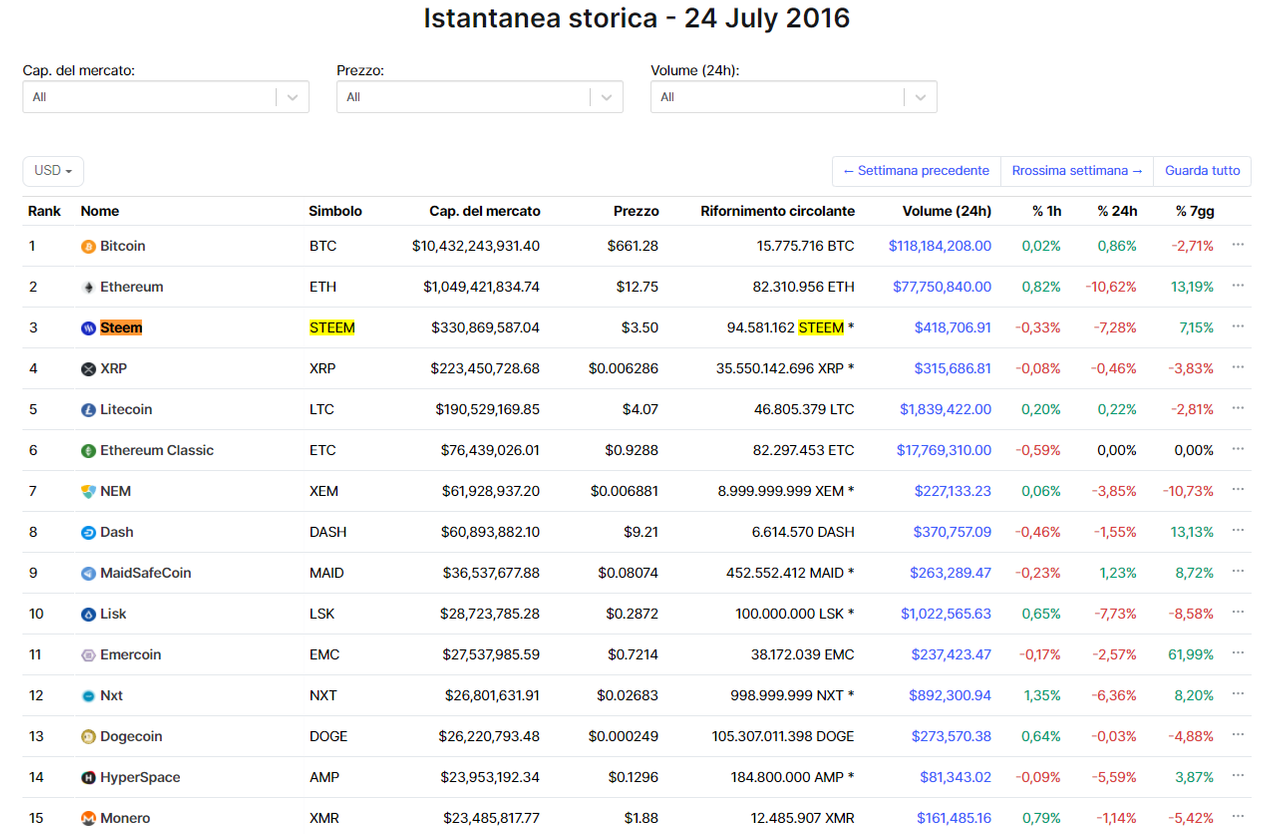Go to Settimana precedente
Image resolution: width=1280 pixels, height=834 pixels.
pos(916,171)
